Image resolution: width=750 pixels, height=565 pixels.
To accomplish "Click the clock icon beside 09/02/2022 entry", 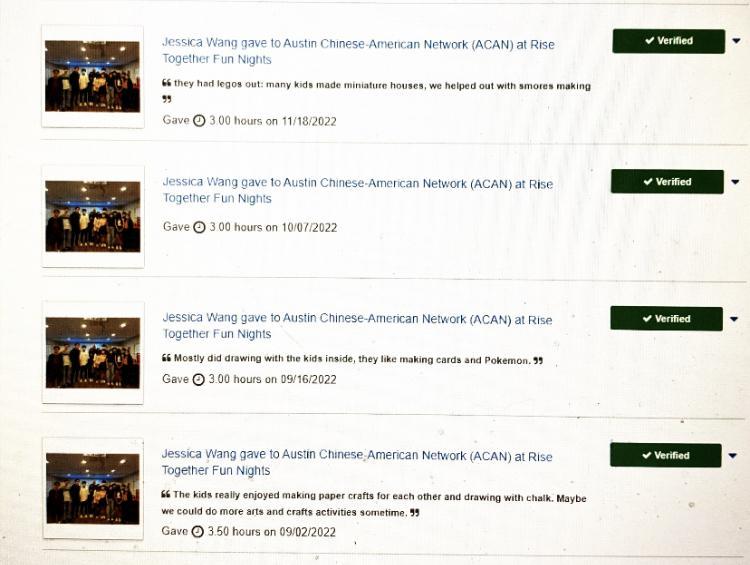I will tap(198, 531).
